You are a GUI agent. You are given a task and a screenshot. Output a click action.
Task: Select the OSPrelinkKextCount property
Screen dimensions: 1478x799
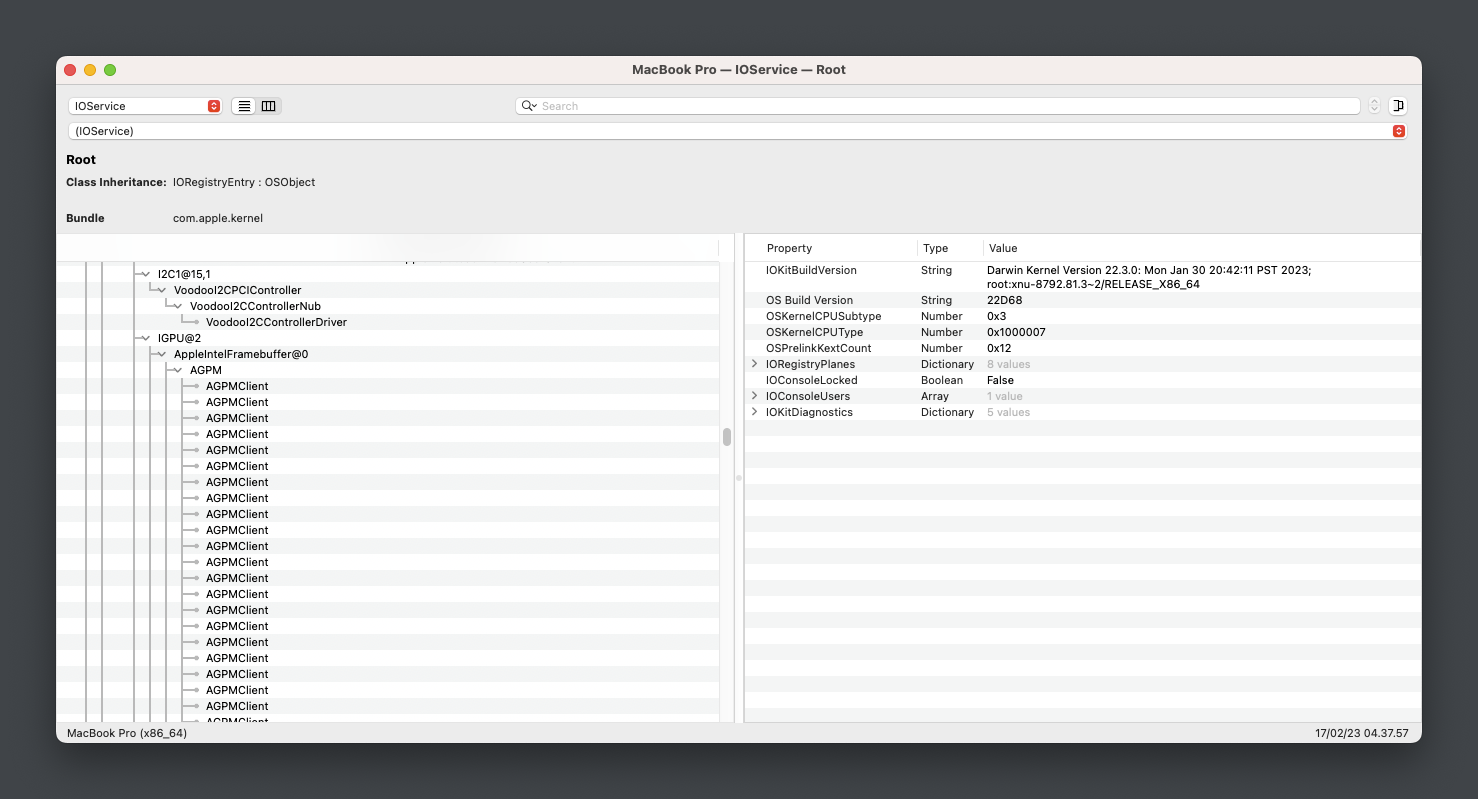(818, 348)
